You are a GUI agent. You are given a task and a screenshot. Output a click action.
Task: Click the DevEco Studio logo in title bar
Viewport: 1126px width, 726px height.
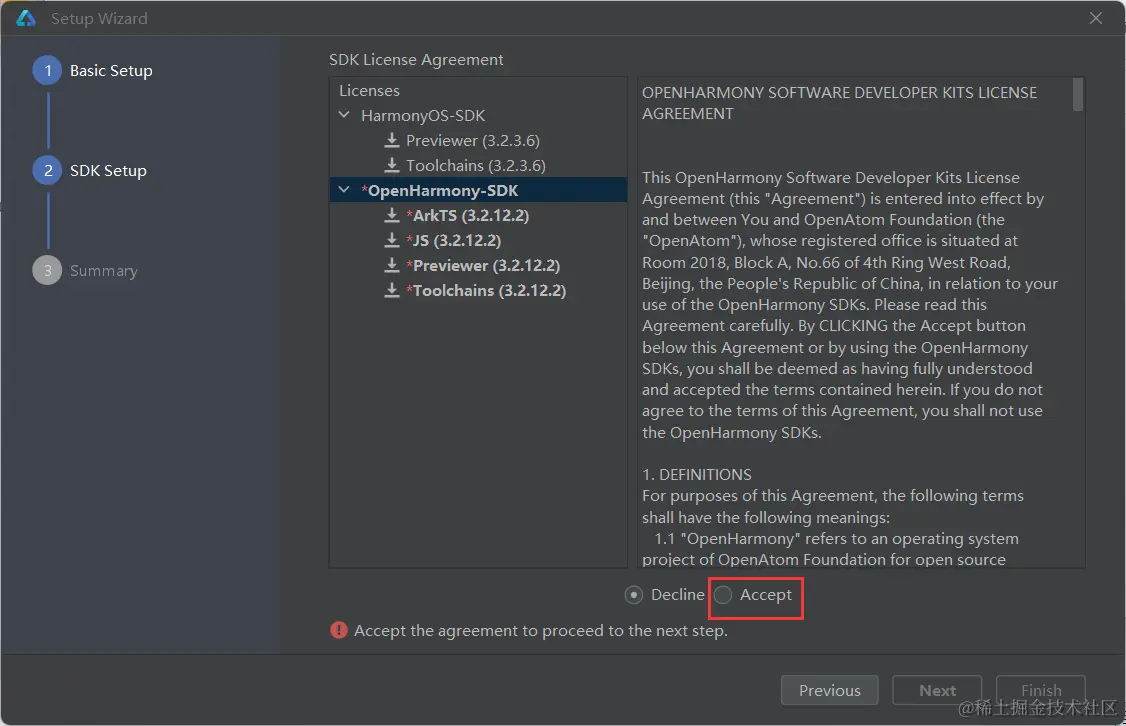pos(26,18)
